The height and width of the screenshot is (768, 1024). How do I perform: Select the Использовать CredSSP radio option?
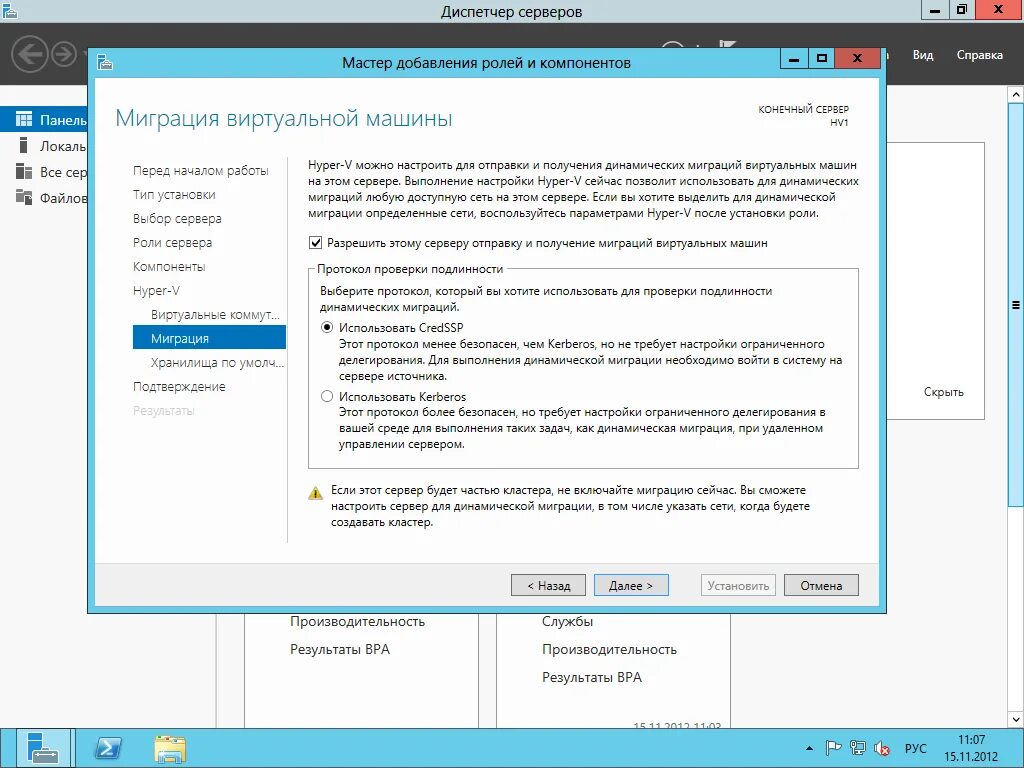(327, 327)
